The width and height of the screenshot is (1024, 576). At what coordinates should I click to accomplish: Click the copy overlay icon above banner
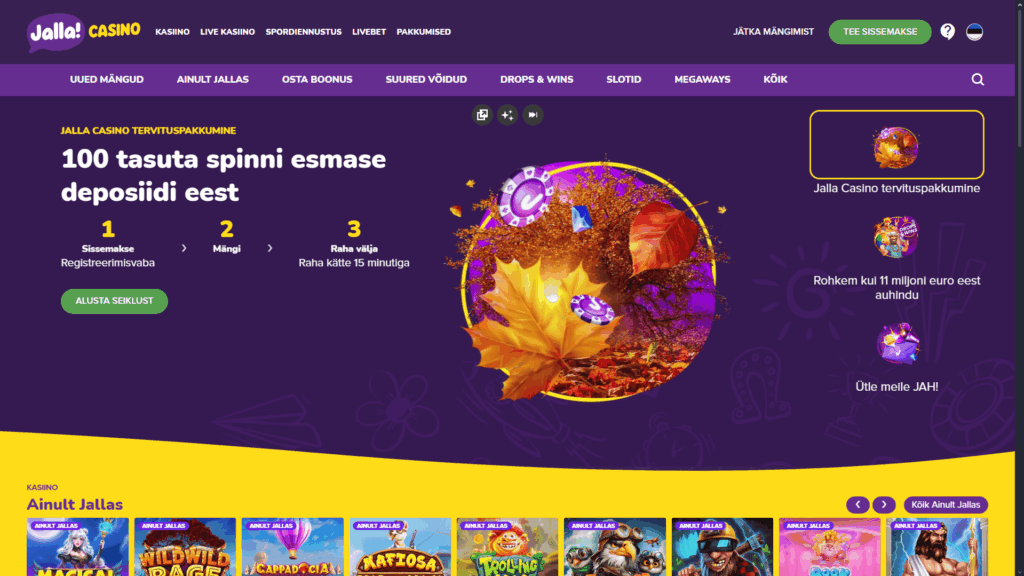482,115
